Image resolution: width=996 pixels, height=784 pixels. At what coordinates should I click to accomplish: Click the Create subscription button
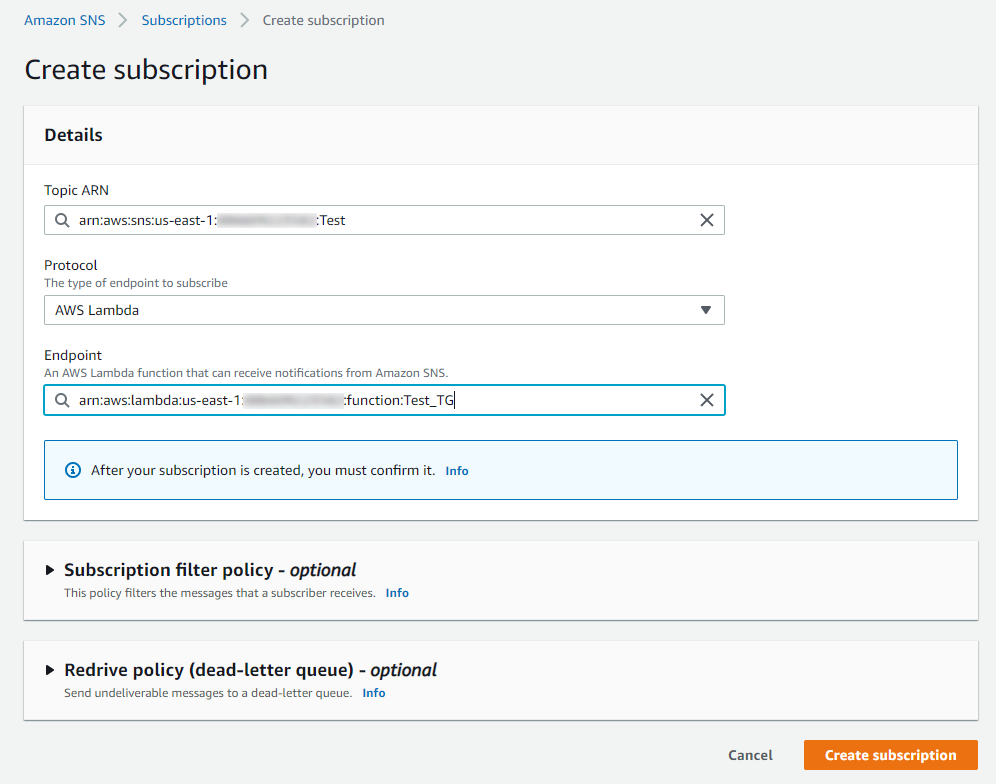point(890,755)
